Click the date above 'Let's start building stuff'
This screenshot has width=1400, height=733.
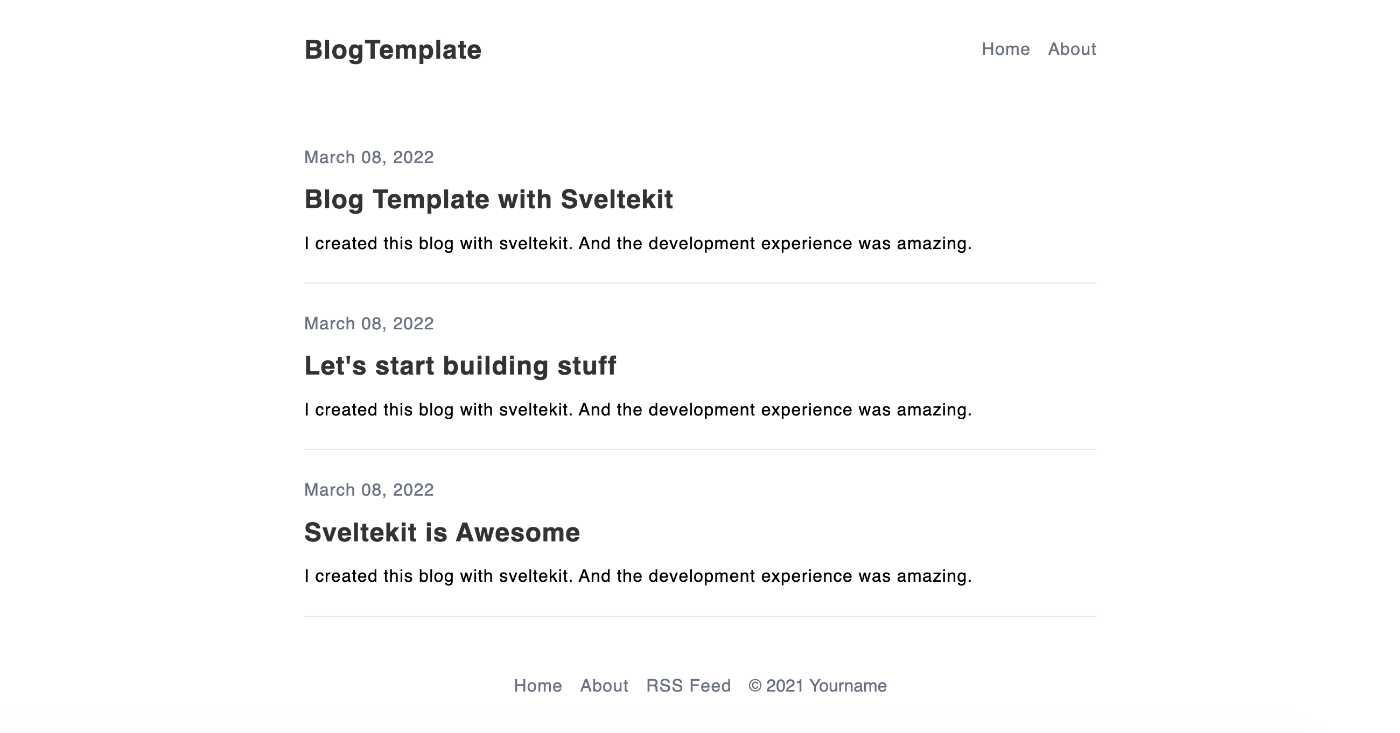[369, 323]
